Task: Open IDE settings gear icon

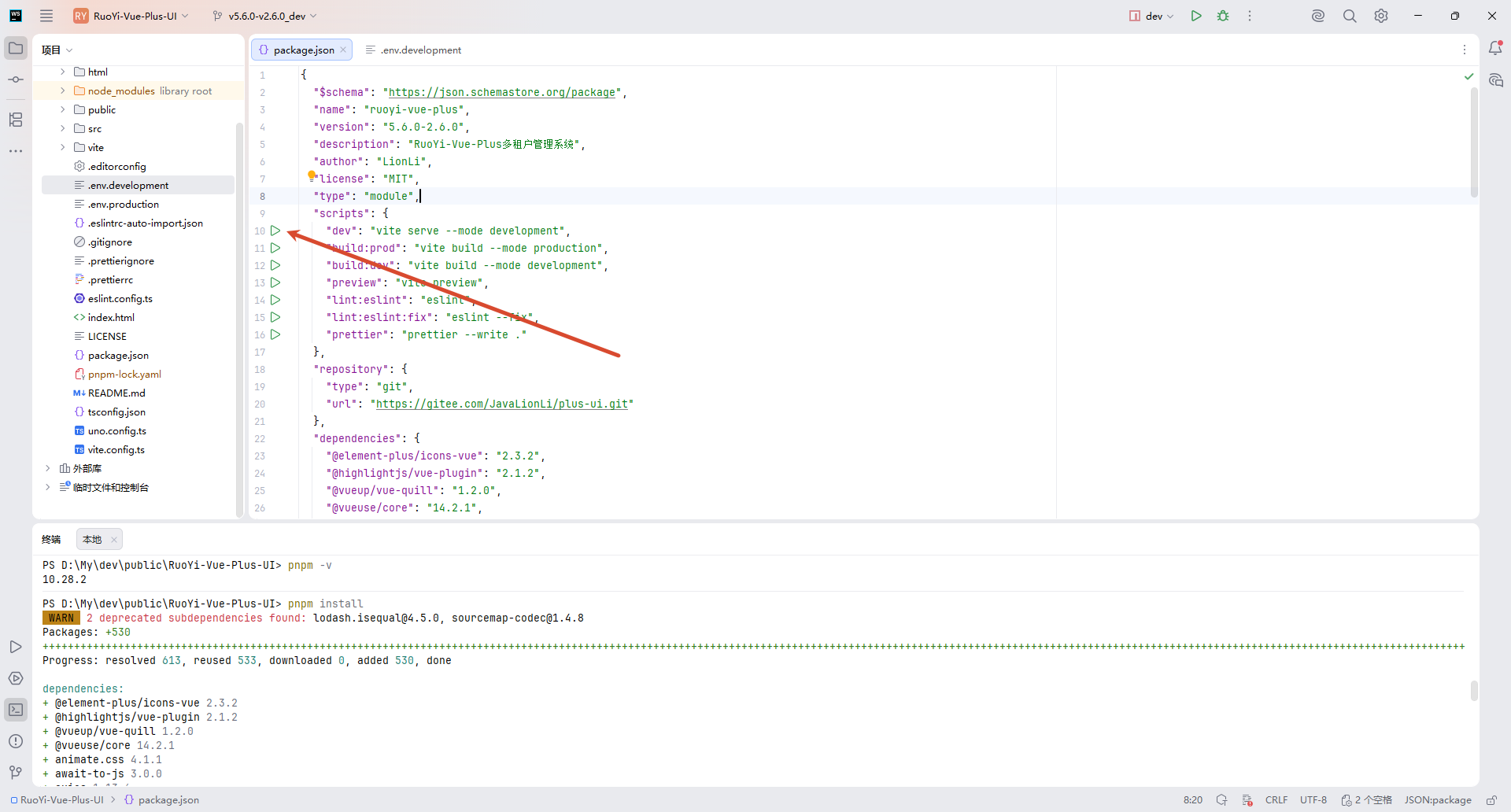Action: (1381, 16)
